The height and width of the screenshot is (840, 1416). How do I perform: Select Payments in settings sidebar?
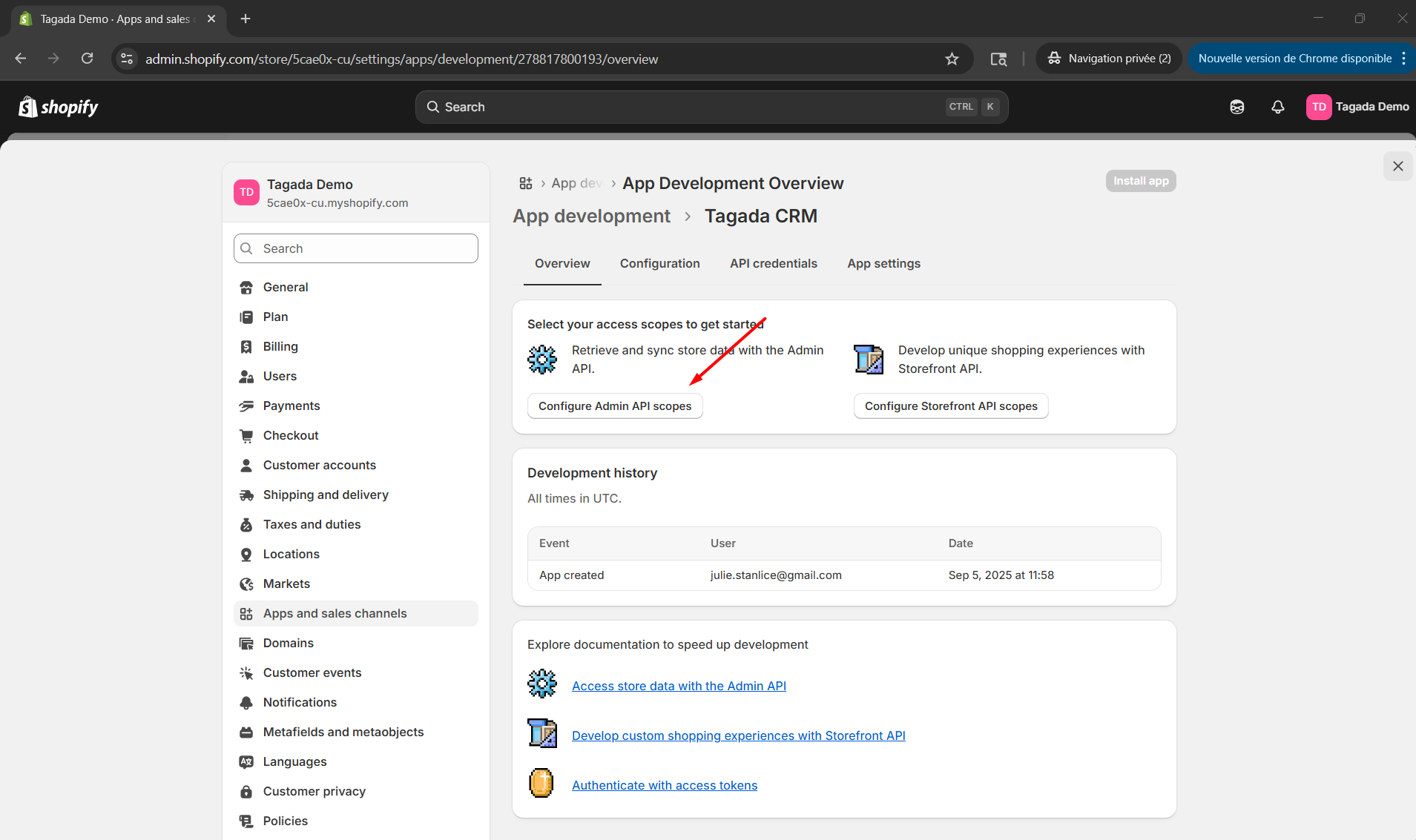[356, 406]
